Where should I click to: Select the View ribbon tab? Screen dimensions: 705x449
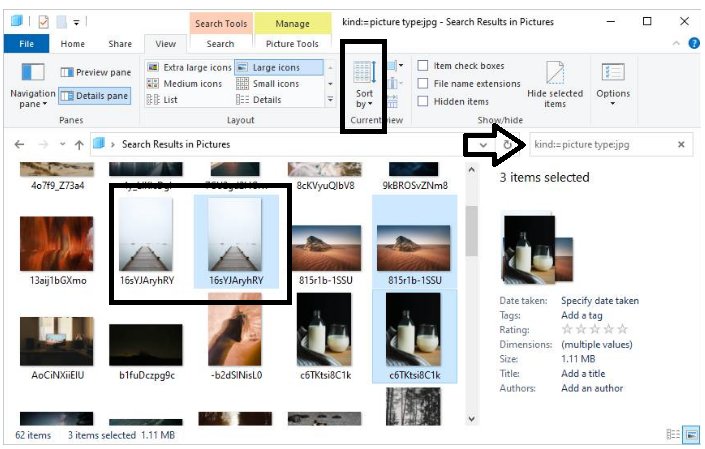(165, 44)
